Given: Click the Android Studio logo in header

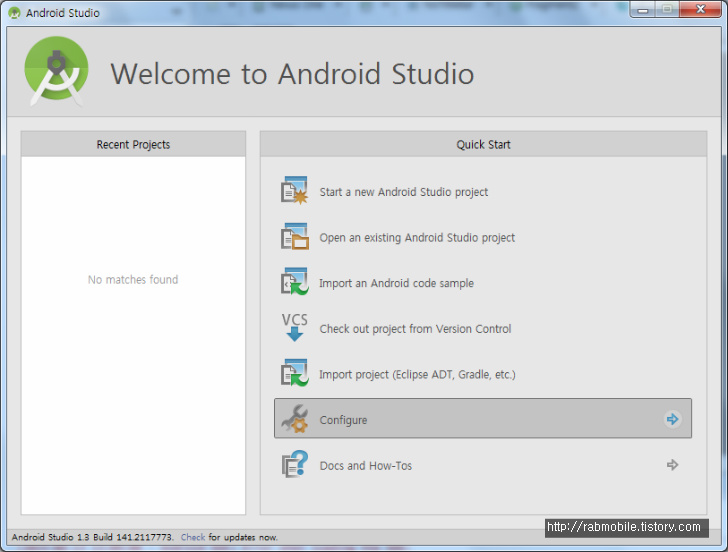Looking at the screenshot, I should click(x=56, y=71).
